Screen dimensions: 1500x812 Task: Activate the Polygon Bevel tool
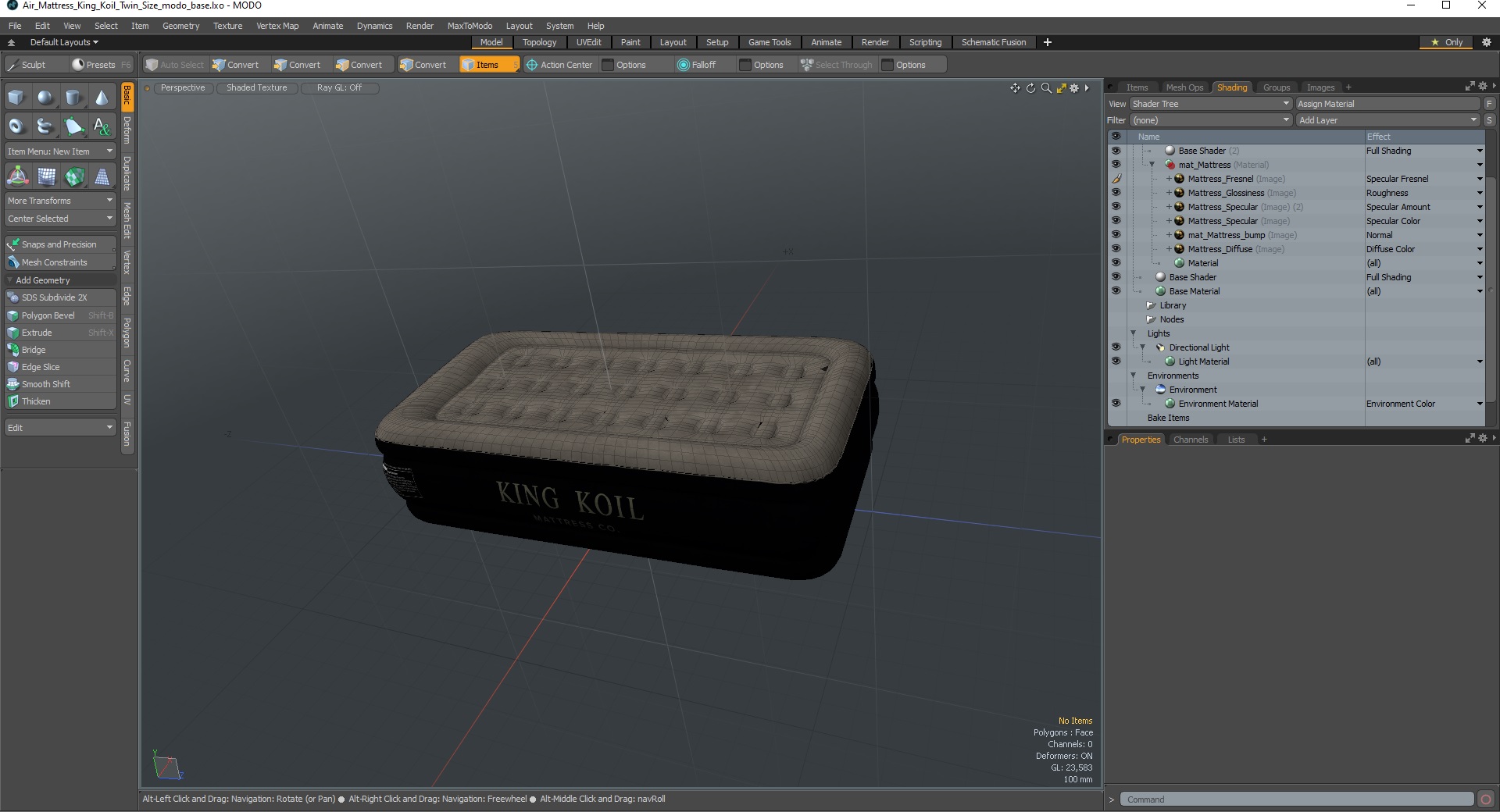[x=60, y=315]
